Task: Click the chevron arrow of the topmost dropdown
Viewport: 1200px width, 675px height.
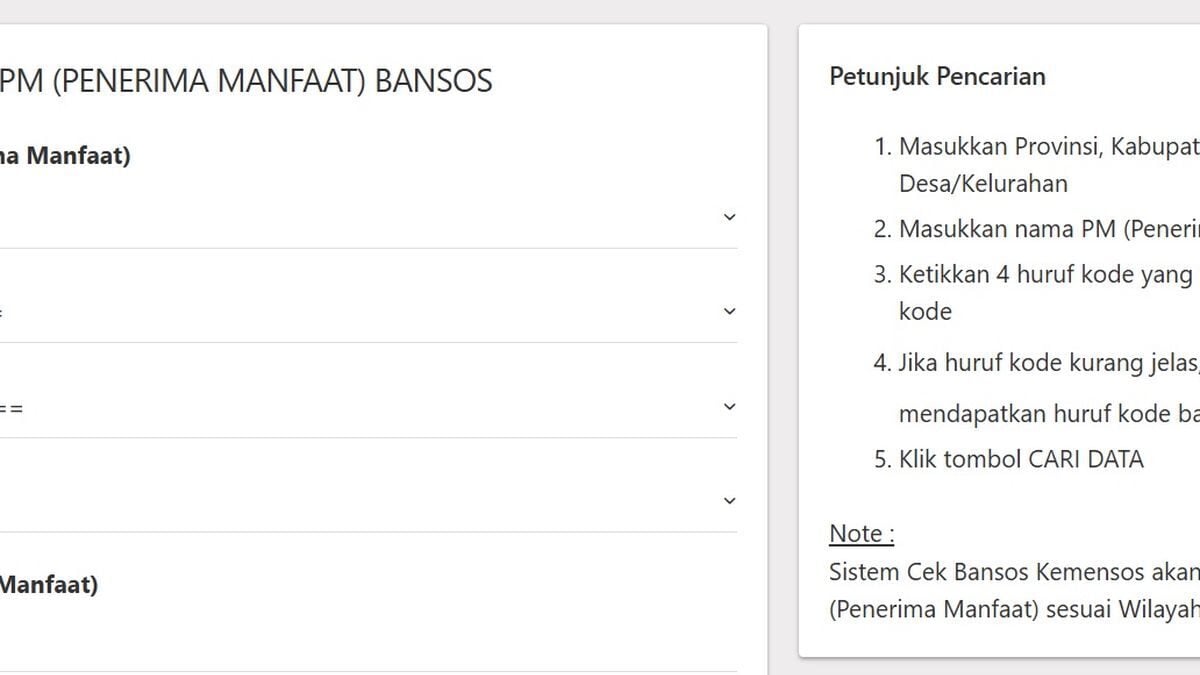Action: point(729,217)
